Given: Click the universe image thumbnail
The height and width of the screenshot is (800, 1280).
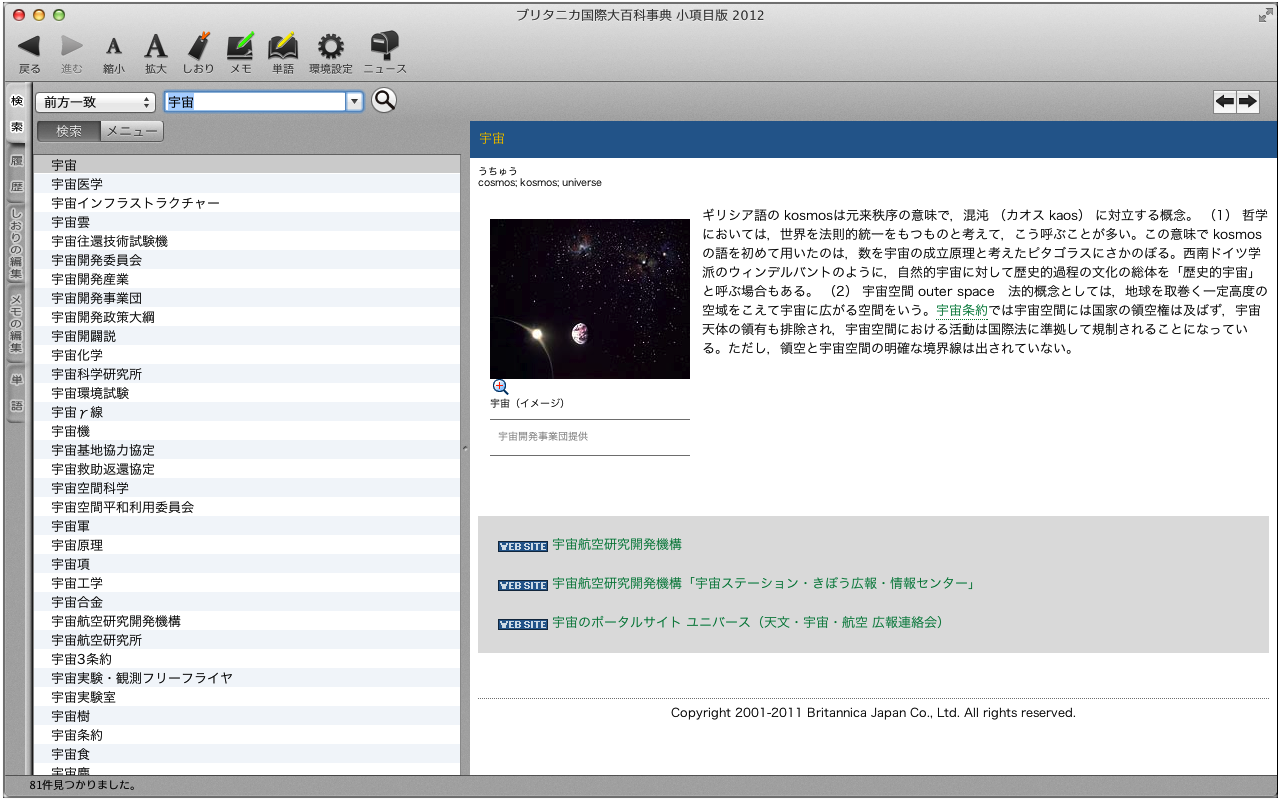Looking at the screenshot, I should [x=590, y=299].
